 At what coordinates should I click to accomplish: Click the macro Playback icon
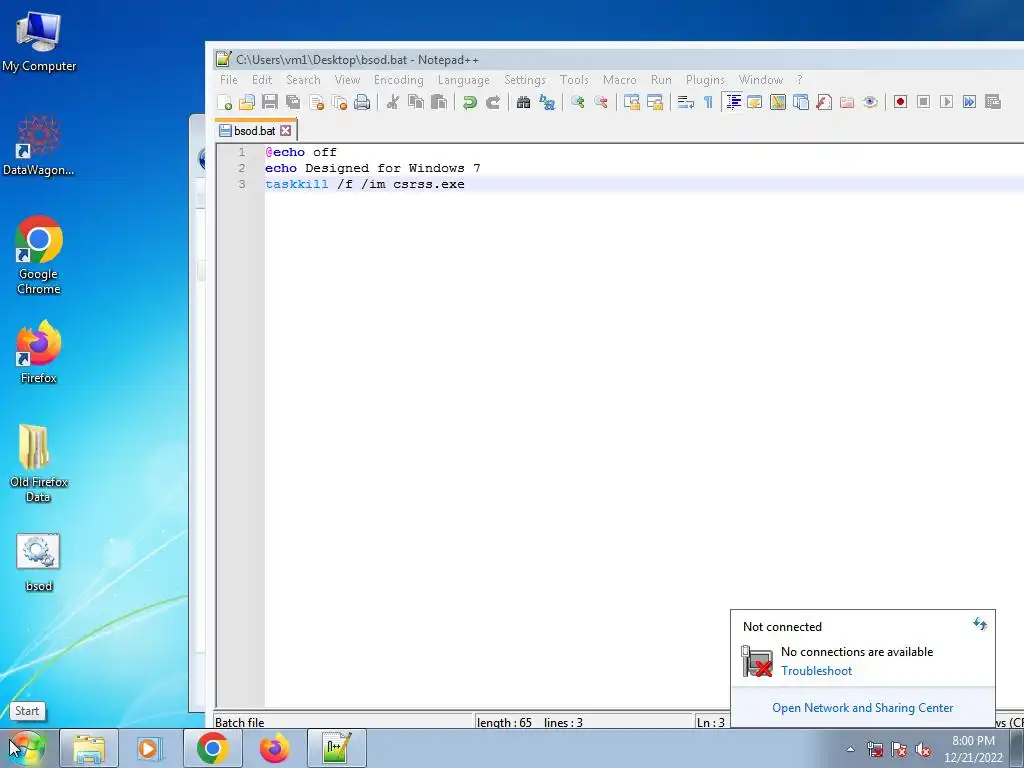946,102
